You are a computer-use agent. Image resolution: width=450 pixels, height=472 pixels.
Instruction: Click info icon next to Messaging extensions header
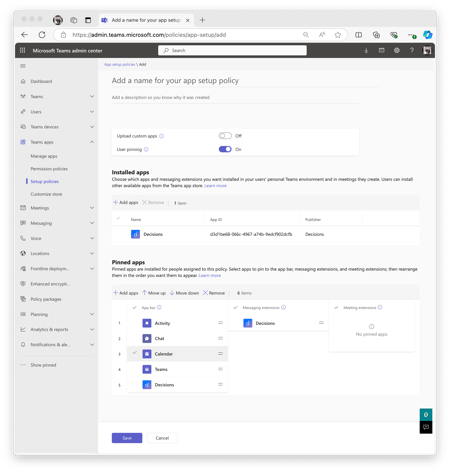point(283,307)
